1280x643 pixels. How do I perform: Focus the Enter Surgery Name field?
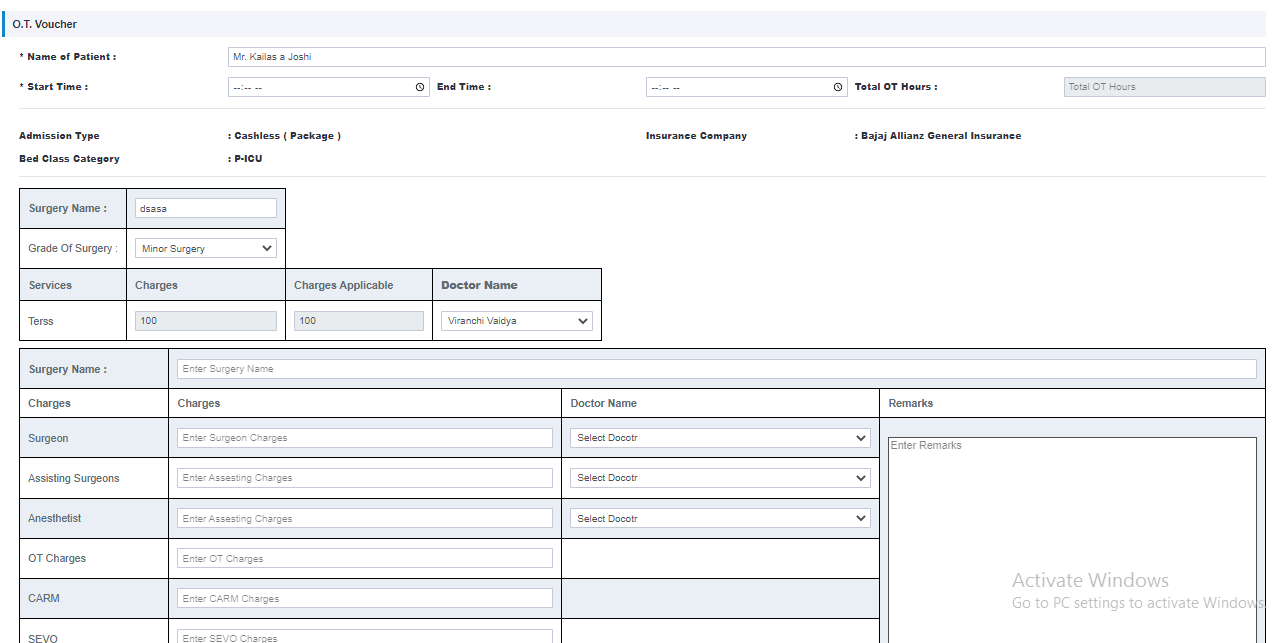tap(717, 369)
